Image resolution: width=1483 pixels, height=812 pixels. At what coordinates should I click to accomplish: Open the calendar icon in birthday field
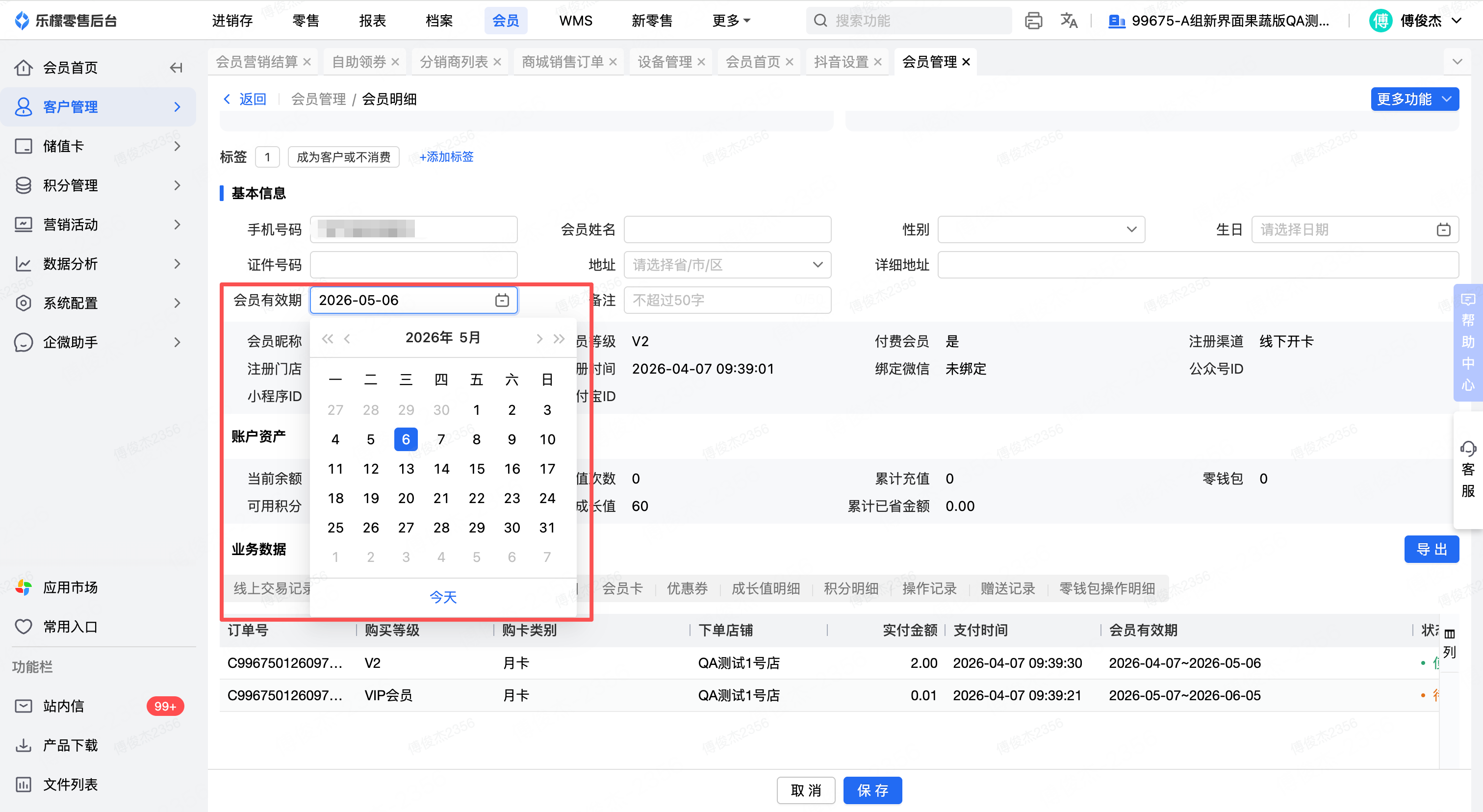pos(1443,229)
